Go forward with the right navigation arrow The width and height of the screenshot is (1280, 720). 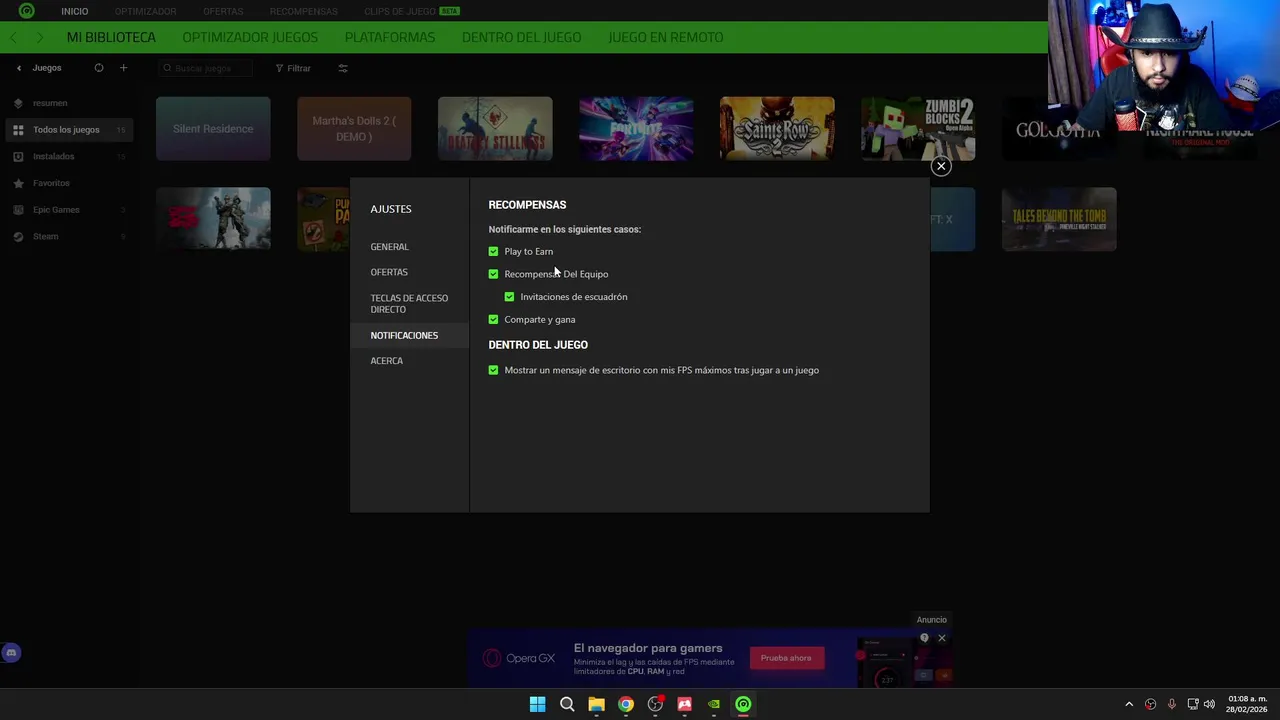pyautogui.click(x=39, y=37)
